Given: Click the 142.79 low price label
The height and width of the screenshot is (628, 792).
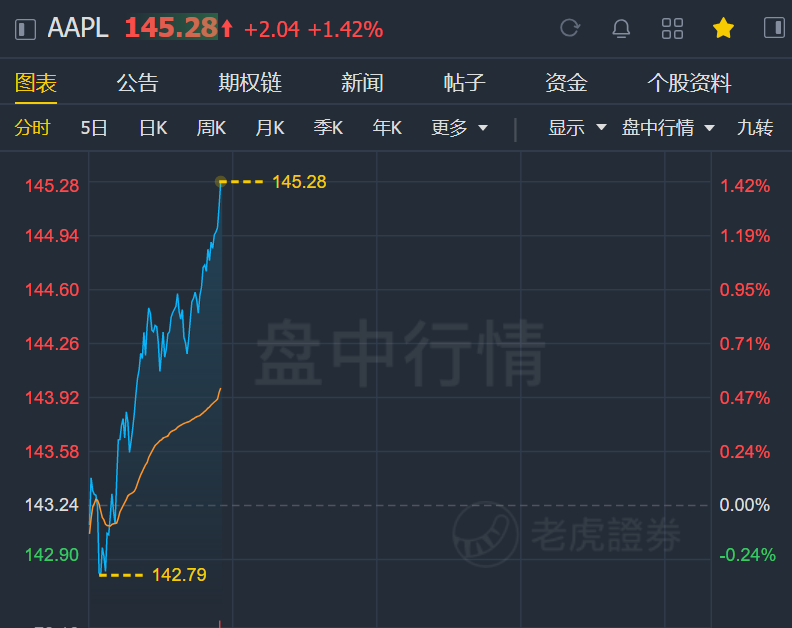Looking at the screenshot, I should pyautogui.click(x=178, y=575).
